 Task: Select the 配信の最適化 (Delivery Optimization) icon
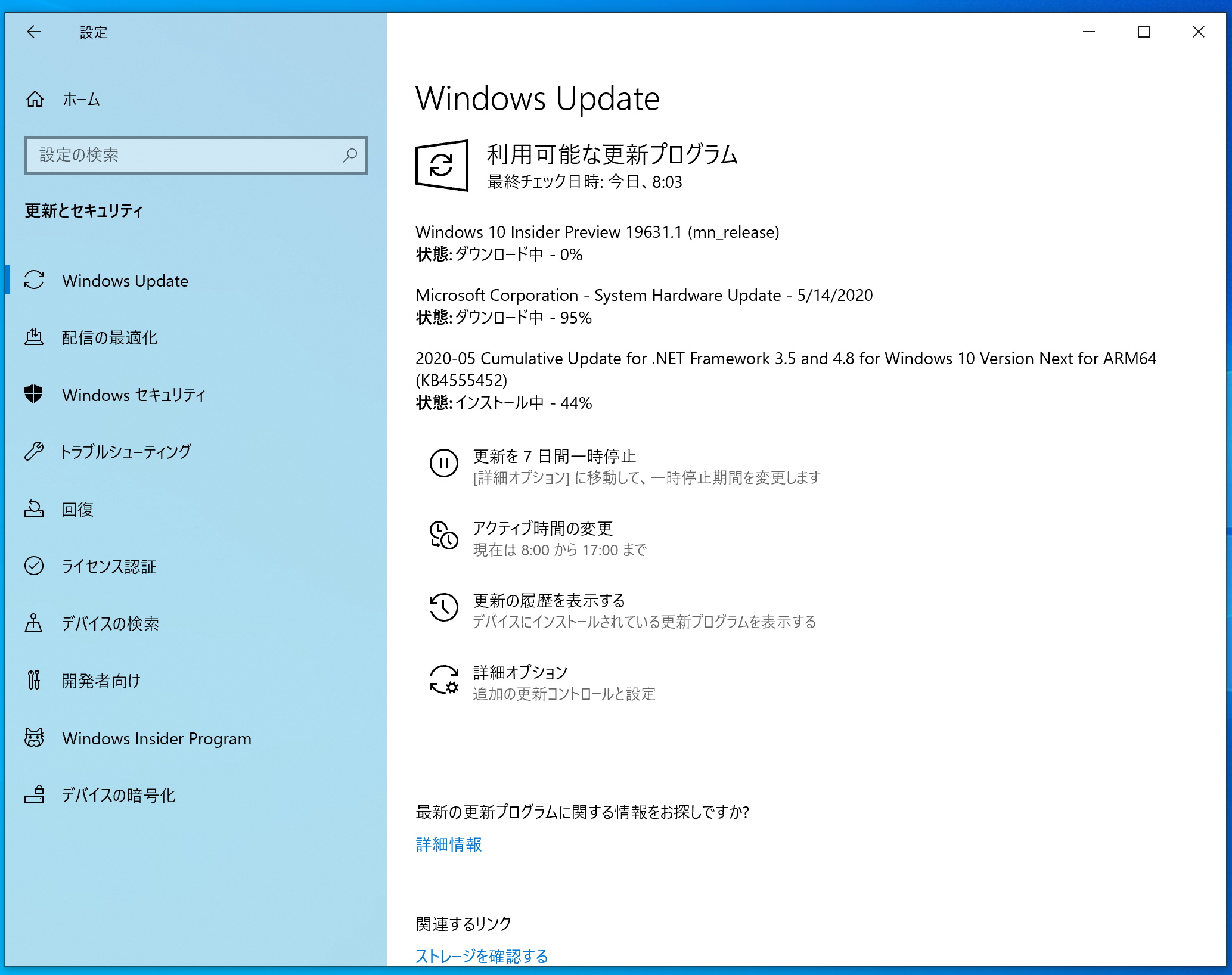tap(35, 337)
